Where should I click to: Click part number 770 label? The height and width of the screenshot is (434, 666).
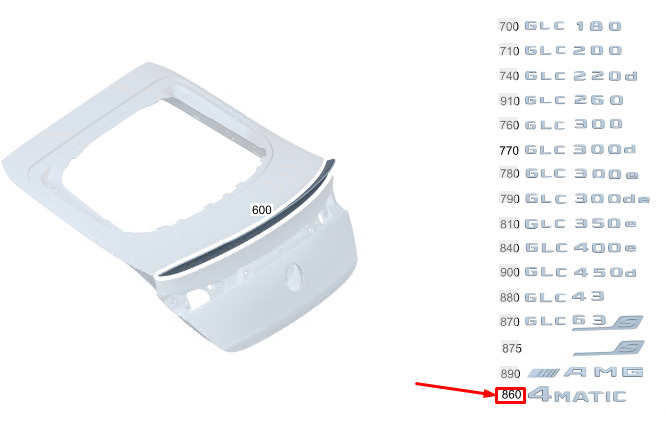click(509, 150)
